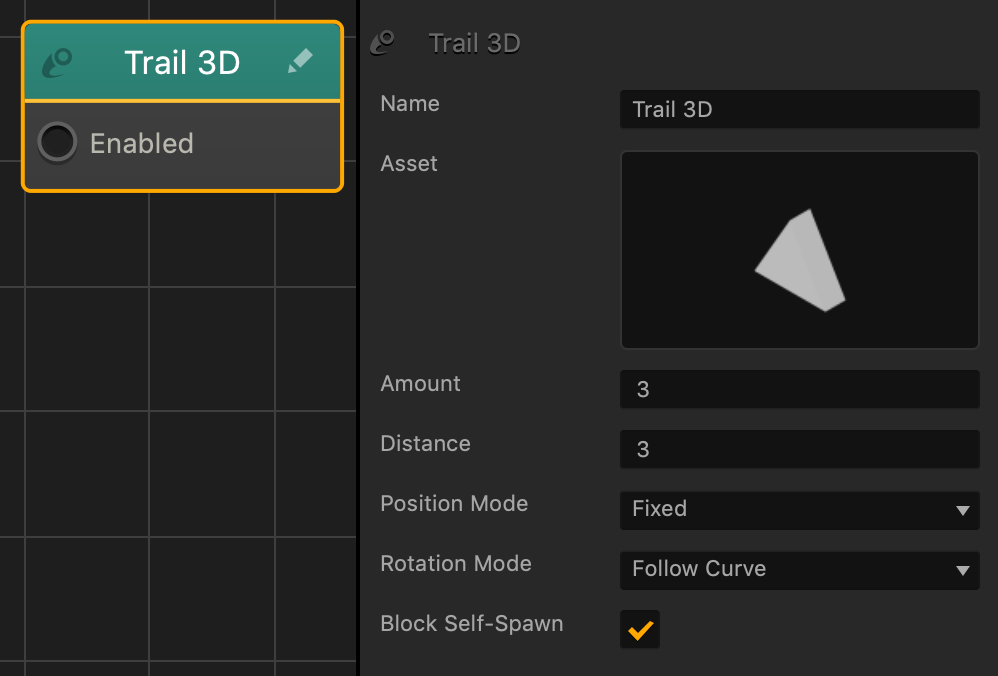Select the Trail 3D node title
This screenshot has width=998, height=676.
point(182,63)
